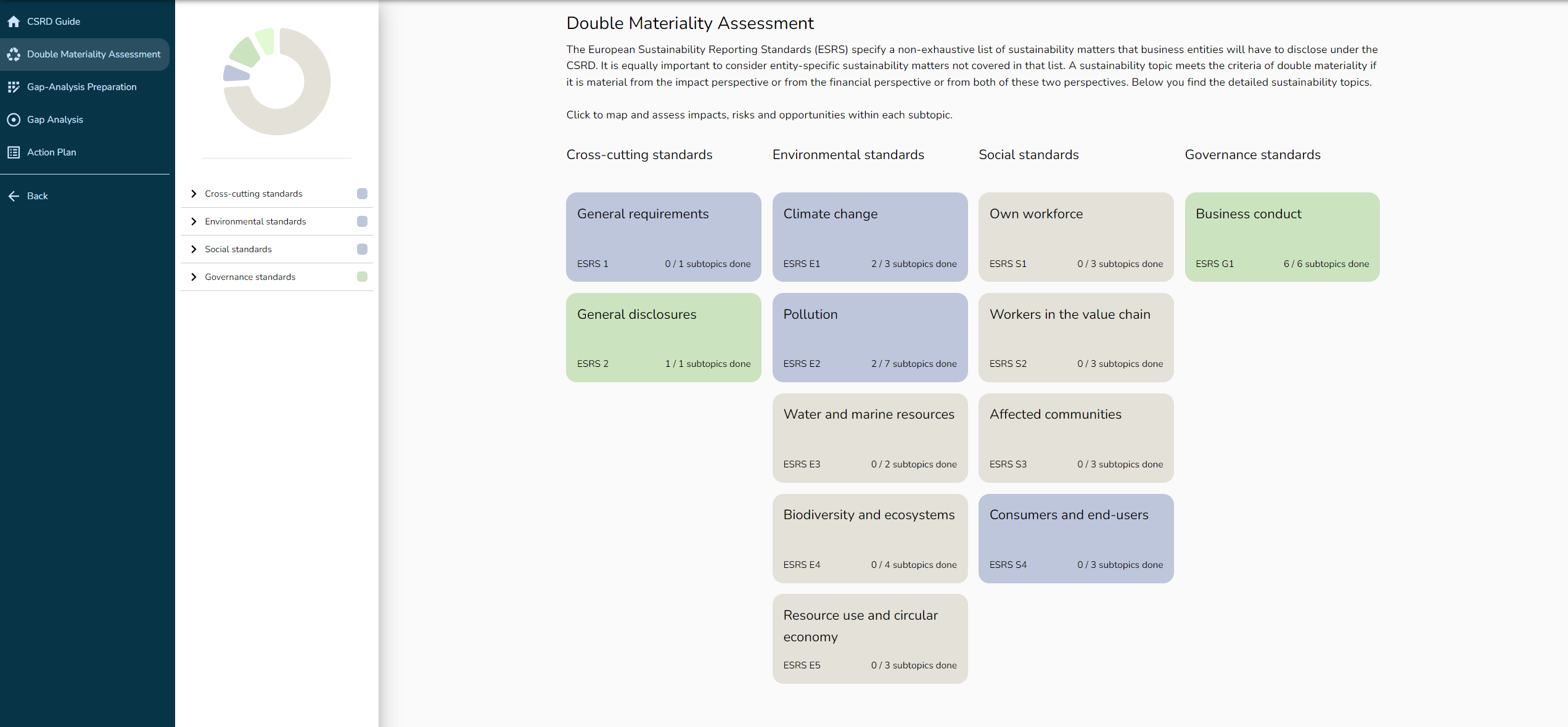Click Cross-cutting standards status swatch
1568x727 pixels.
click(x=362, y=194)
